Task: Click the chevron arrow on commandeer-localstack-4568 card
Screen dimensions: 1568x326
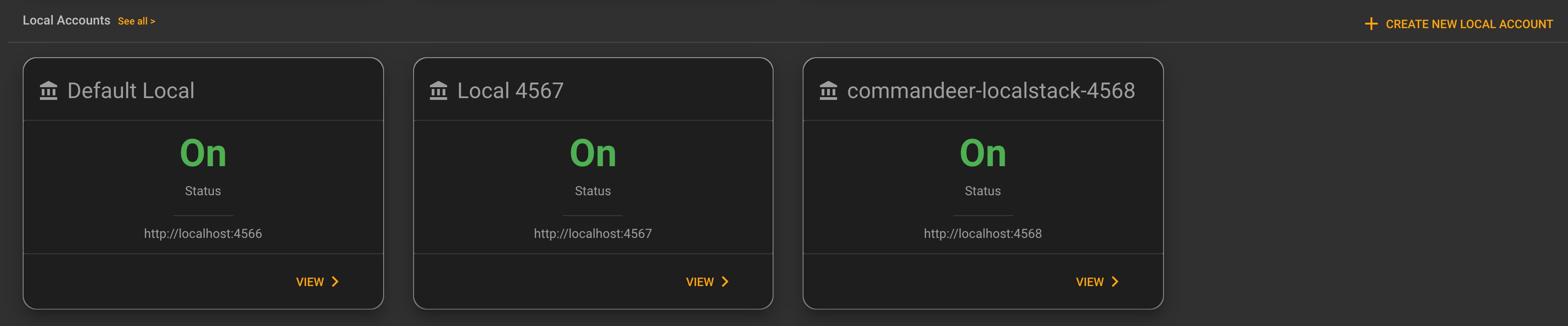Action: tap(1114, 282)
